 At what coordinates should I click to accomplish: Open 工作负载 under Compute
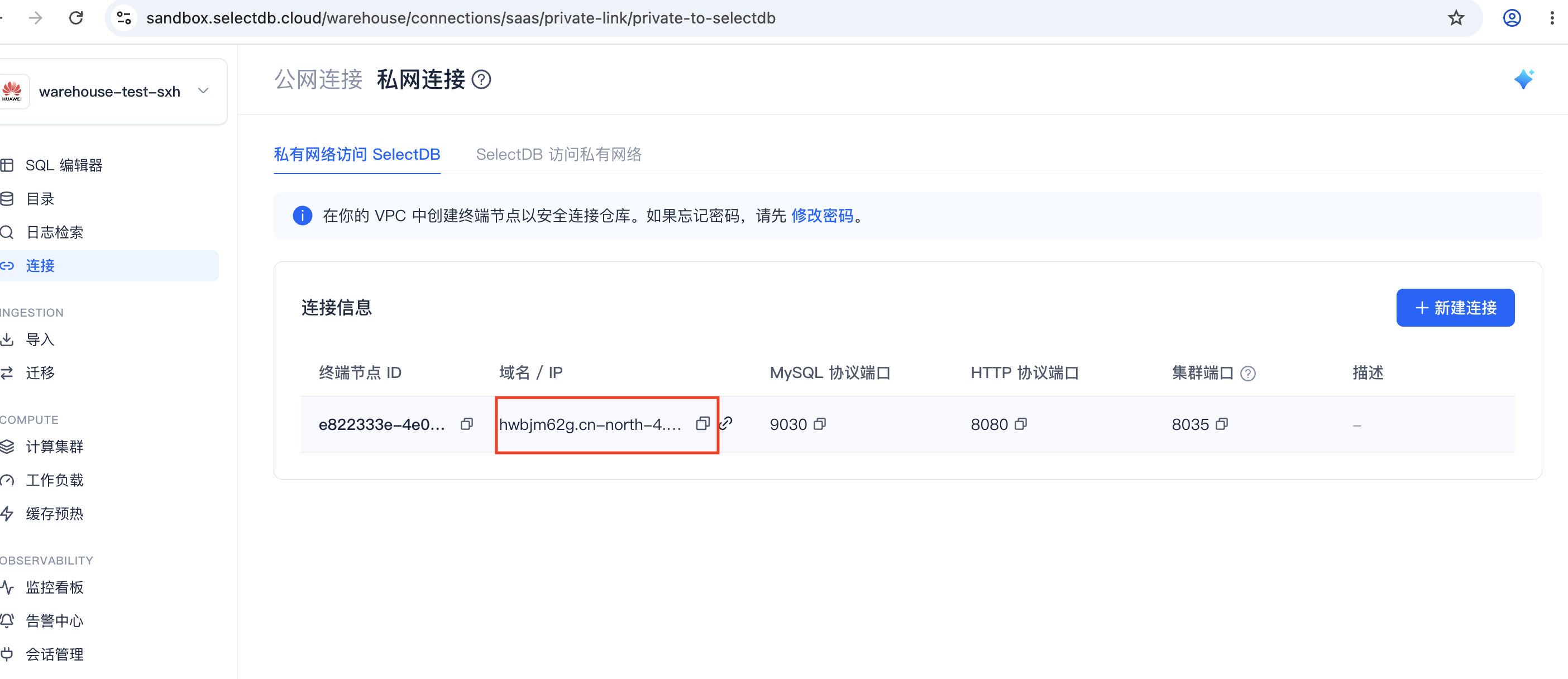54,480
